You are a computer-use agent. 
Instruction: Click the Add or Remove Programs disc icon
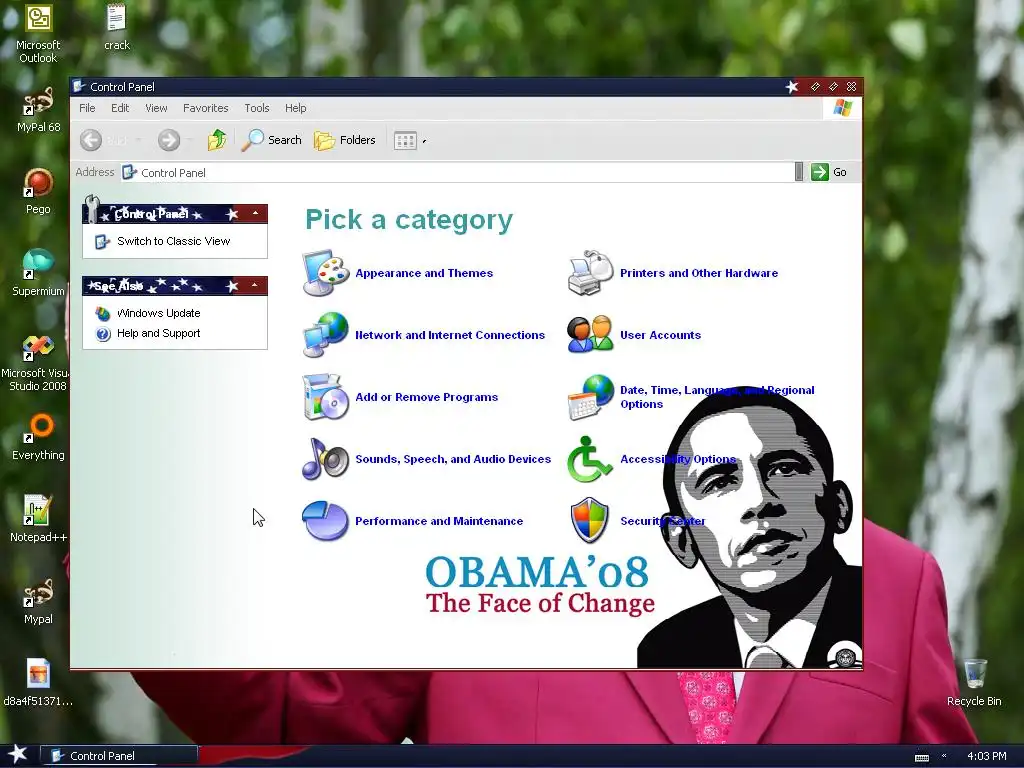click(x=325, y=397)
